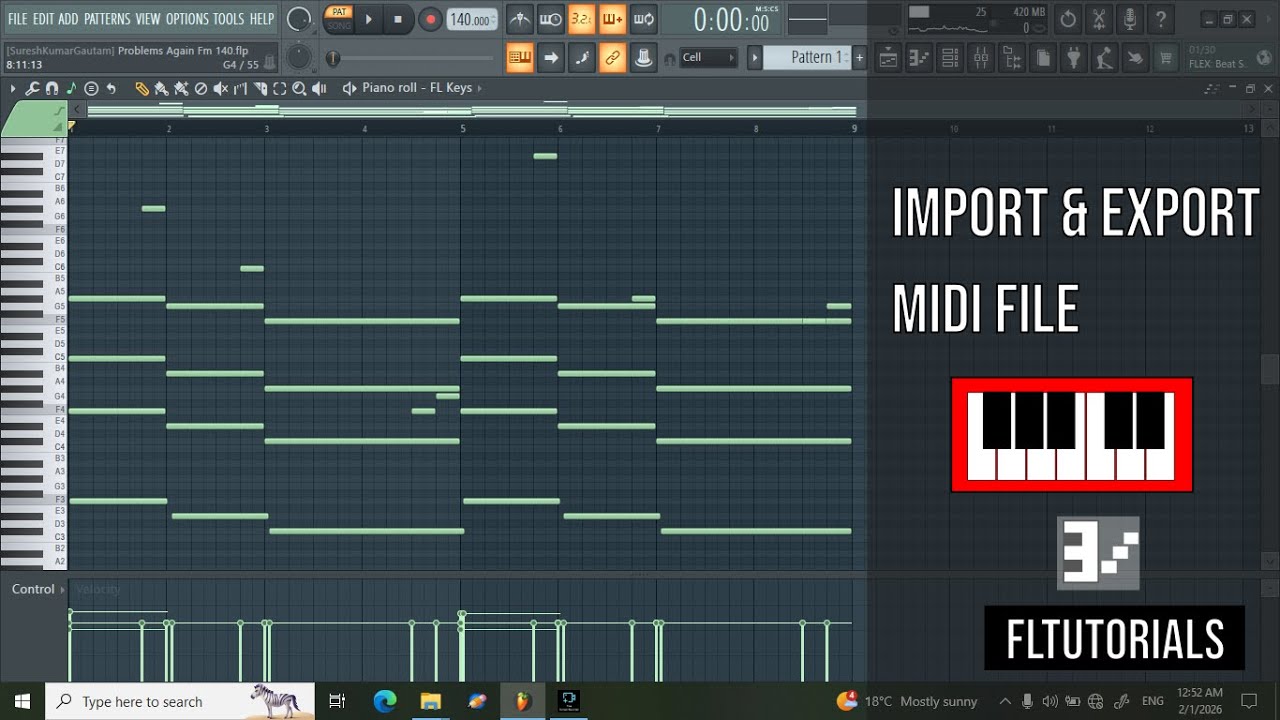Open the project picker pages icon
This screenshot has height=720, width=1280.
pos(1043,58)
